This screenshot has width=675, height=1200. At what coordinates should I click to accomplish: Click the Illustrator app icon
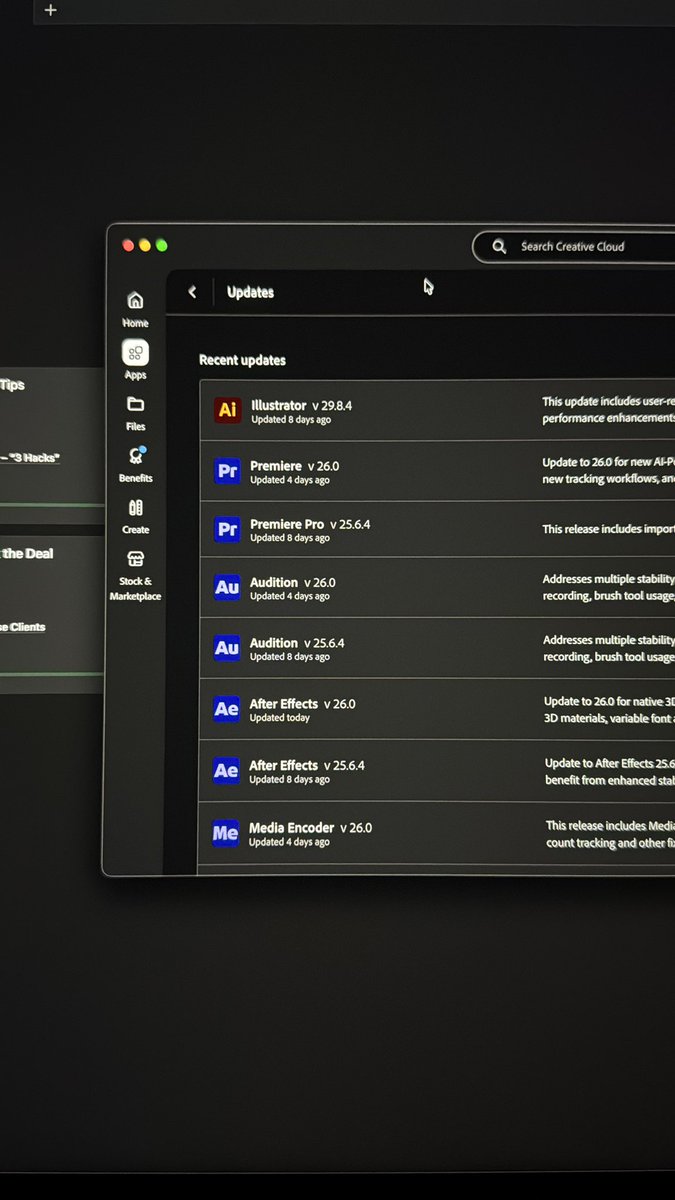pos(228,410)
